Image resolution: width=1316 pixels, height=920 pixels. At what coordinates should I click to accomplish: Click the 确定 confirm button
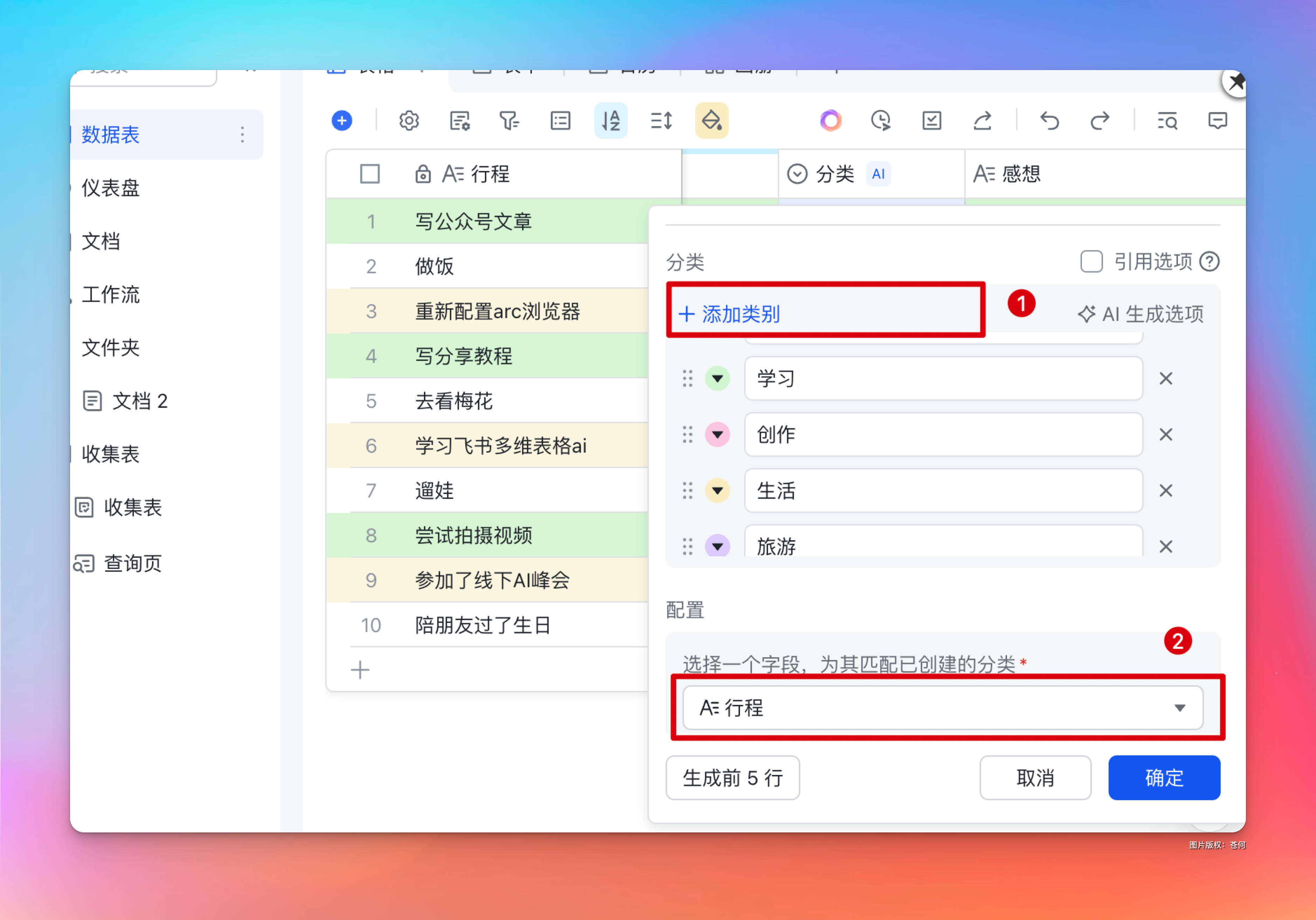(1164, 778)
